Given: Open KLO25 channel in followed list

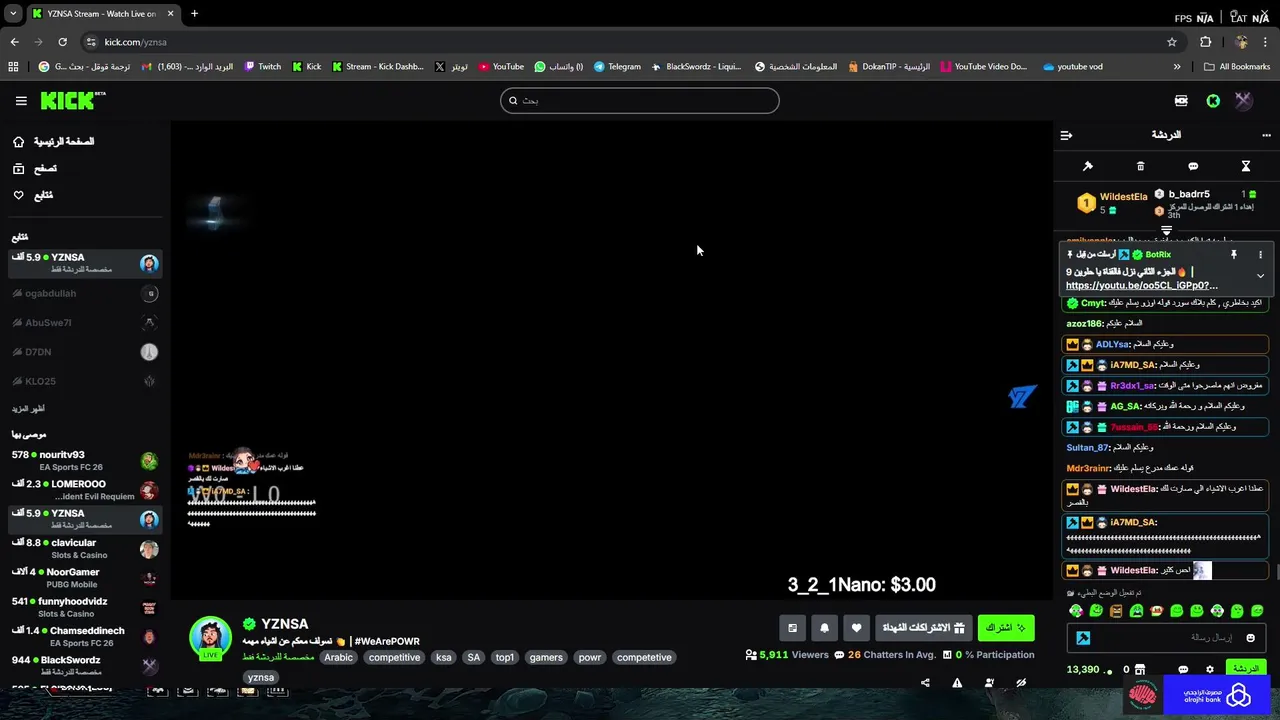Looking at the screenshot, I should click(x=85, y=381).
